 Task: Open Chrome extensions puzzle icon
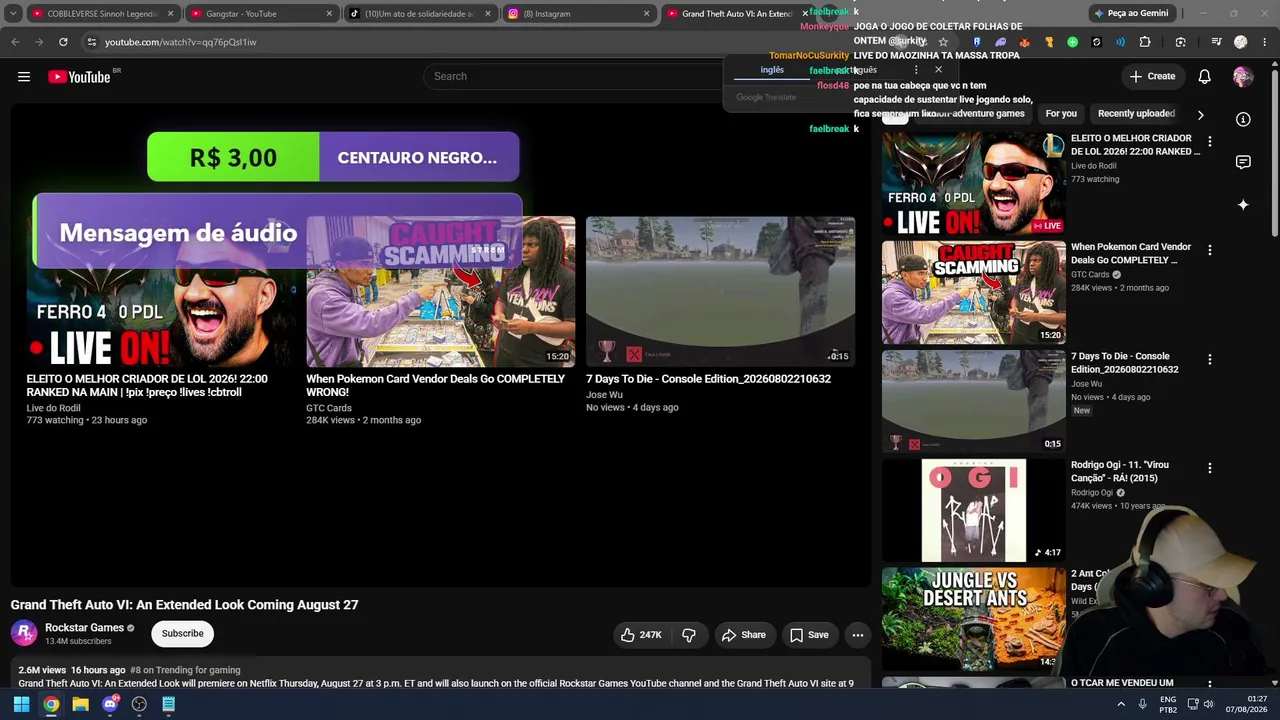point(1145,42)
